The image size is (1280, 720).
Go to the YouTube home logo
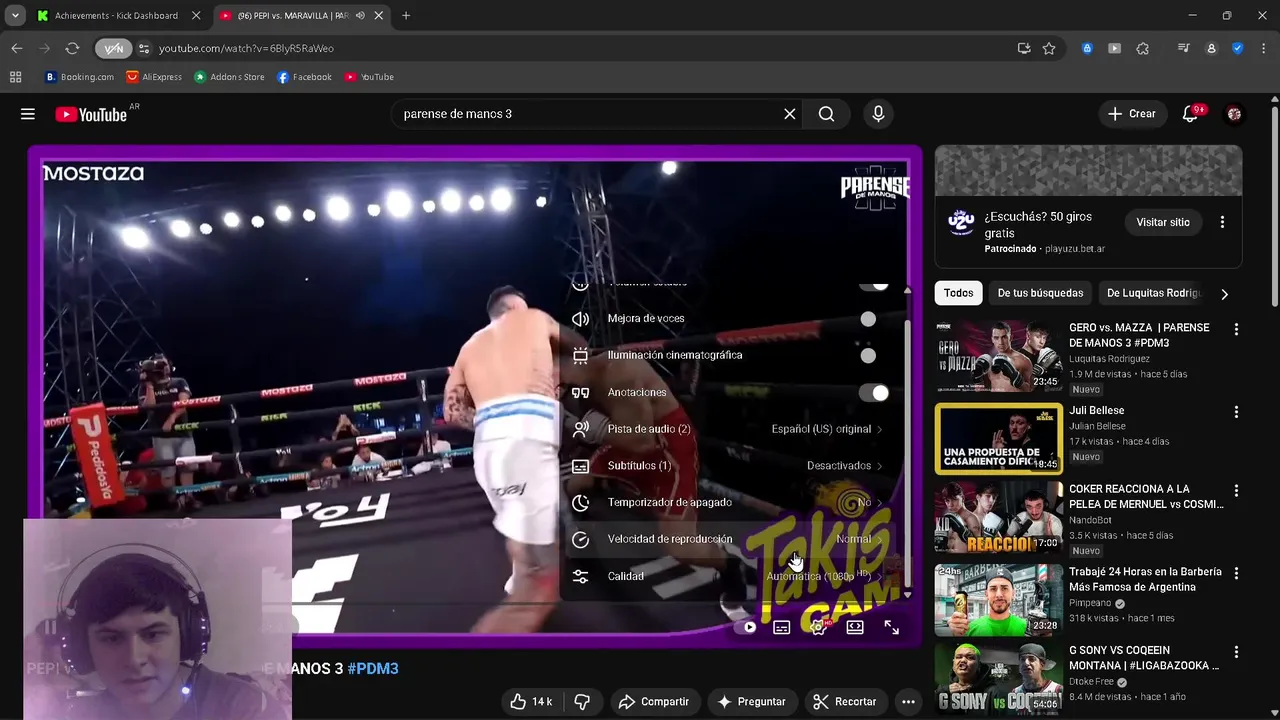click(91, 114)
